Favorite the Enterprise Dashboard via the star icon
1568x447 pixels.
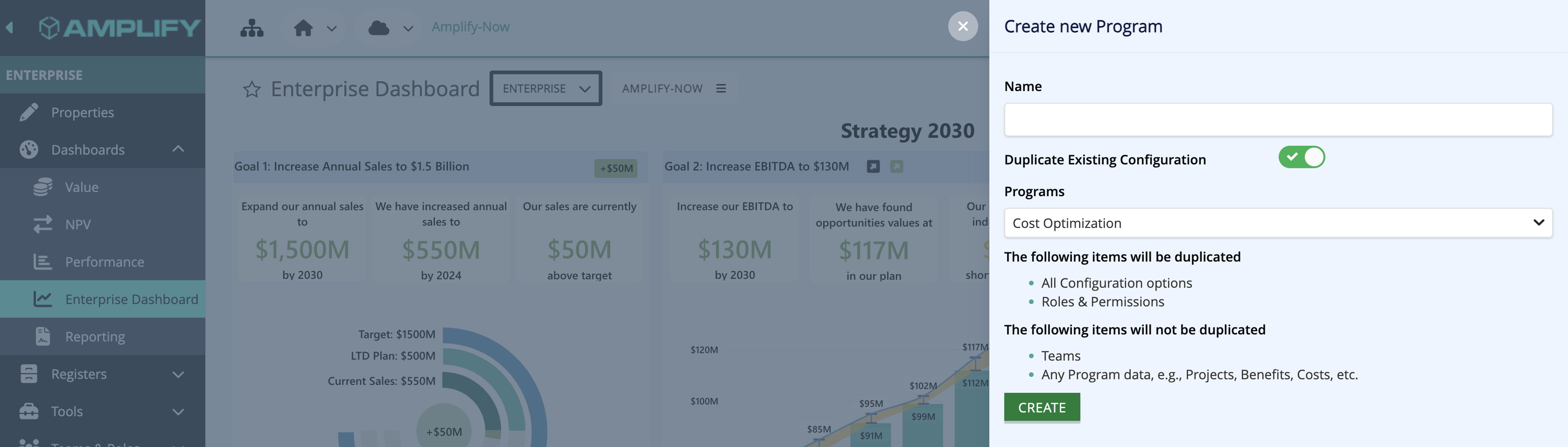[x=251, y=89]
